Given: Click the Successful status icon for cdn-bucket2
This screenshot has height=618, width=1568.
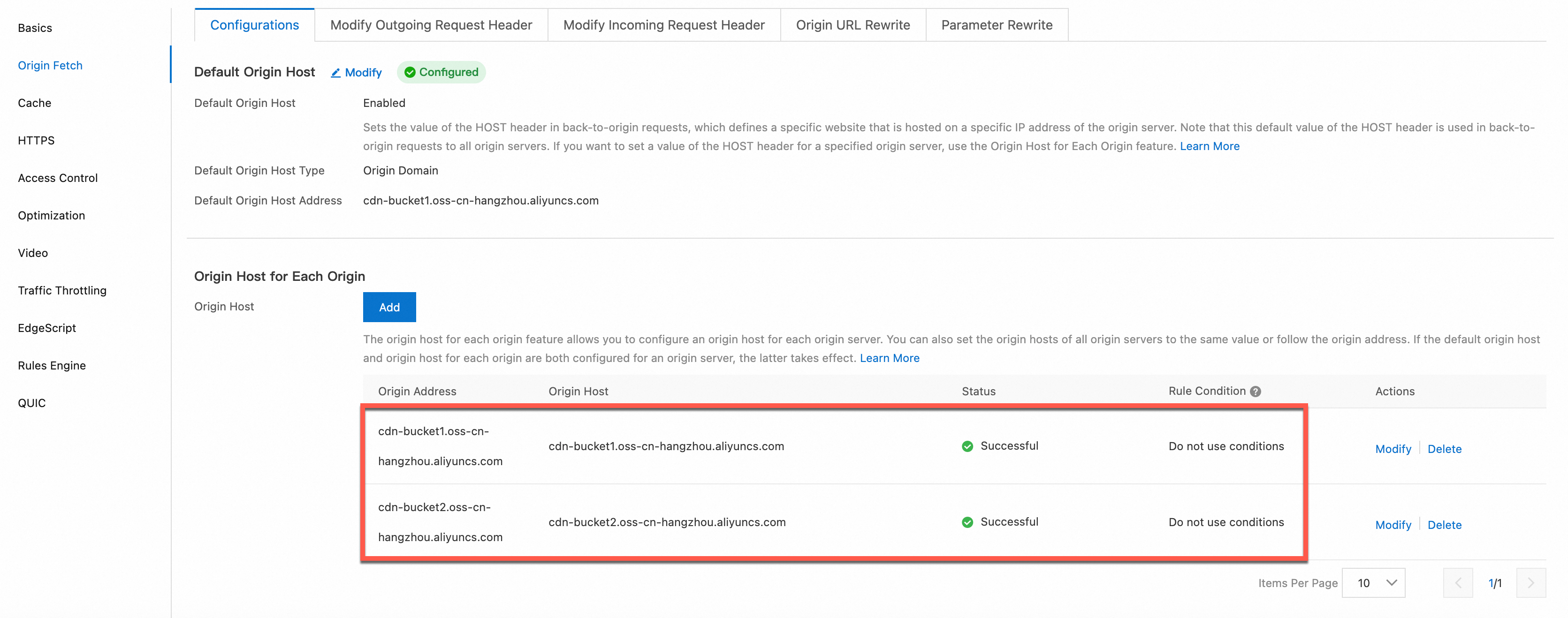Looking at the screenshot, I should (967, 522).
